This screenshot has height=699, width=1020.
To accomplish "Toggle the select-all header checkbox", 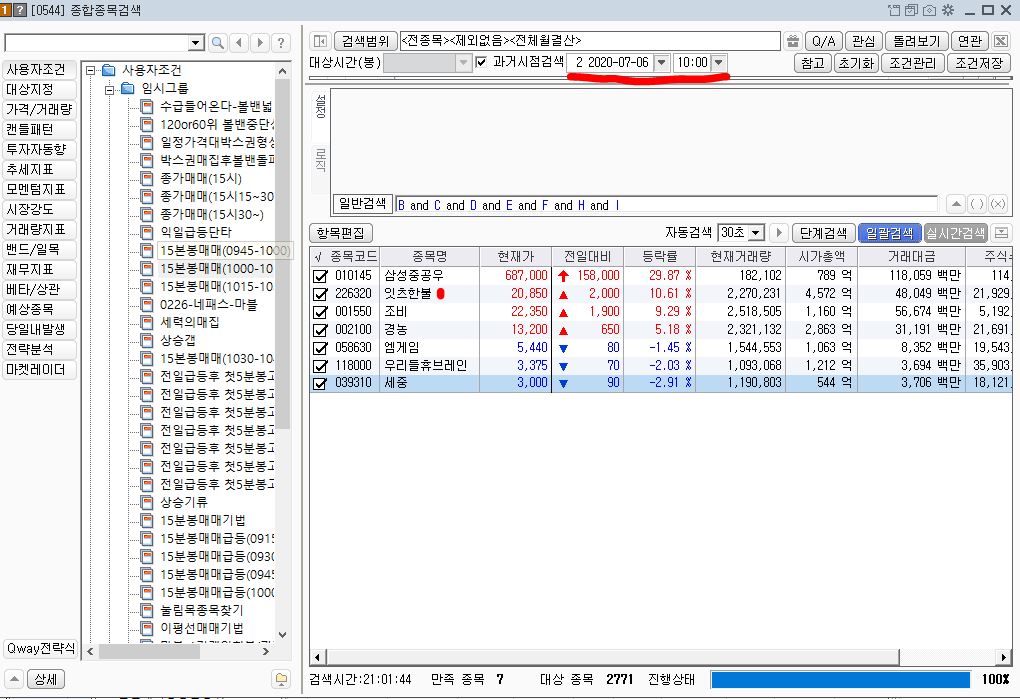I will pyautogui.click(x=318, y=257).
